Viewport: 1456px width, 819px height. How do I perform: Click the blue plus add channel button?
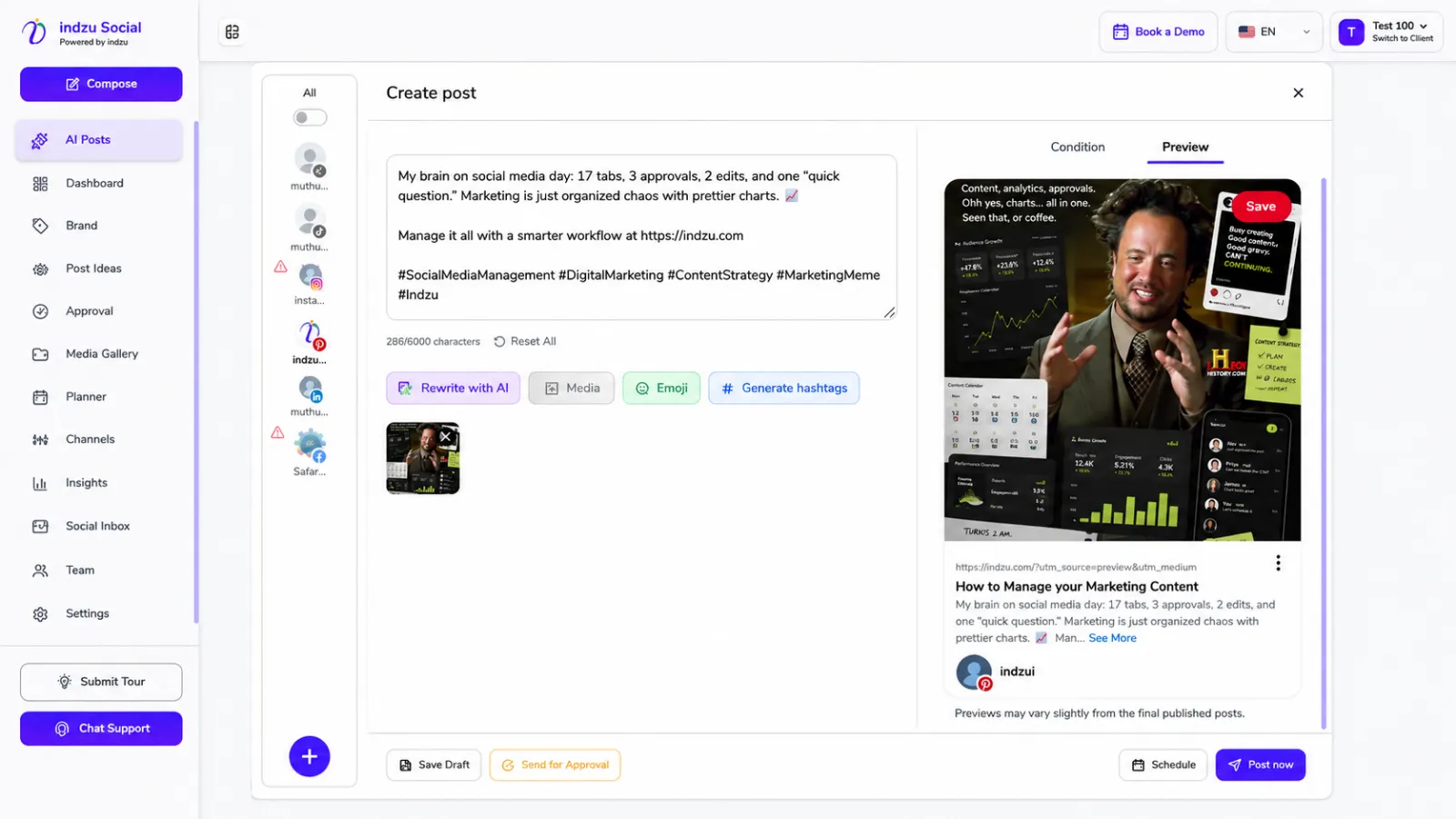[x=309, y=756]
